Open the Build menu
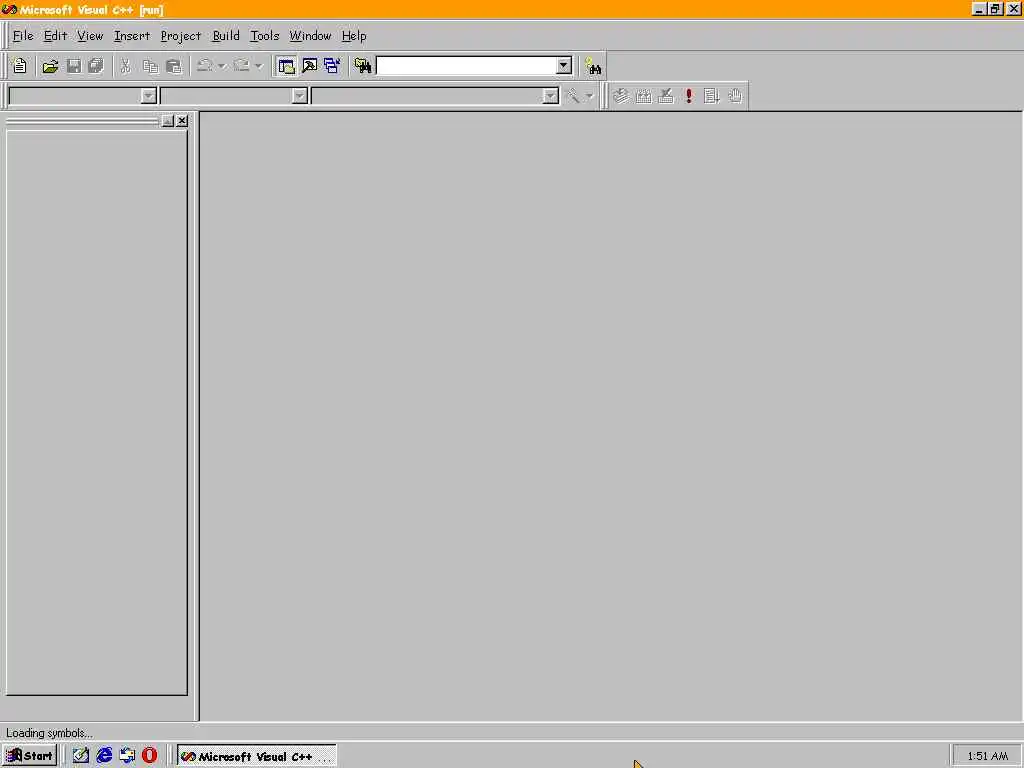 tap(226, 36)
